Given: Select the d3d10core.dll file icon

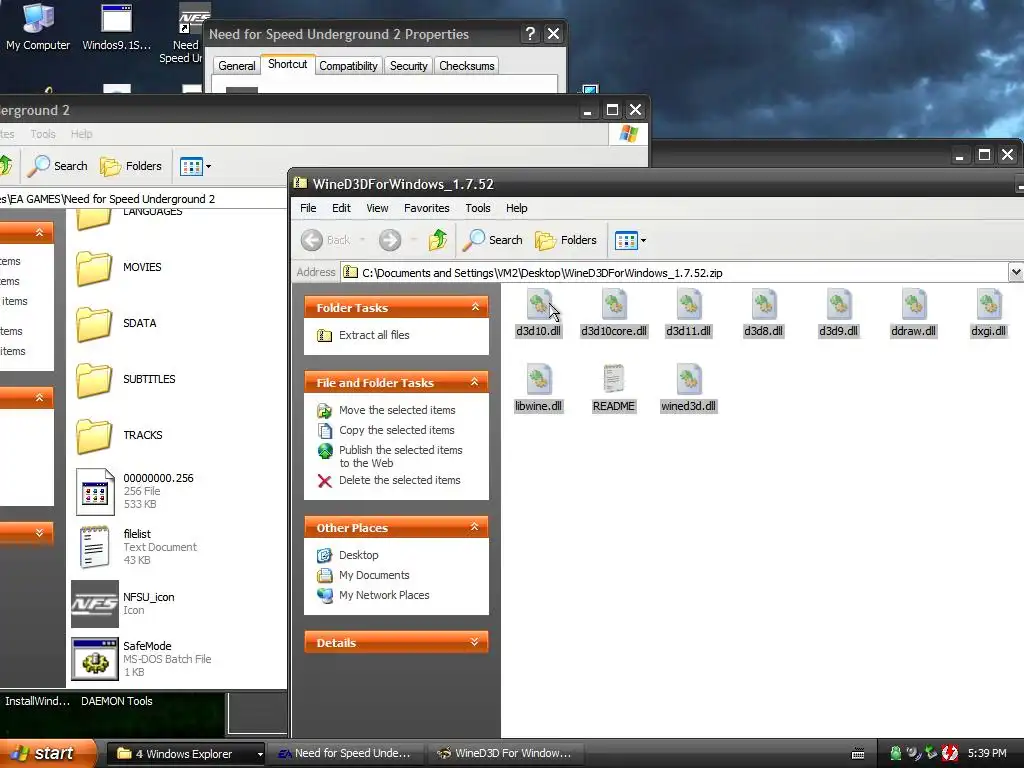Looking at the screenshot, I should 614,304.
